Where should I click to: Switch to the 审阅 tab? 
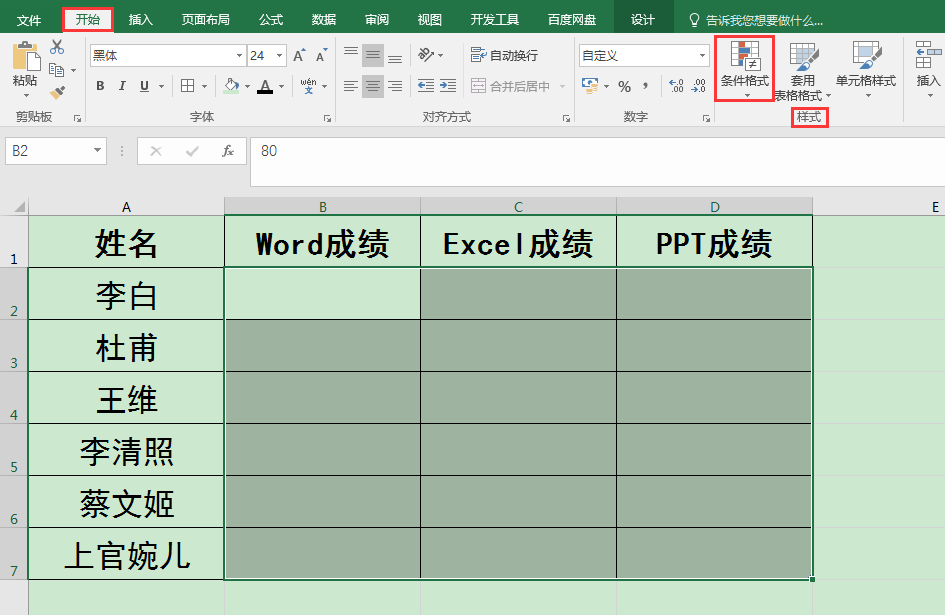click(x=377, y=20)
